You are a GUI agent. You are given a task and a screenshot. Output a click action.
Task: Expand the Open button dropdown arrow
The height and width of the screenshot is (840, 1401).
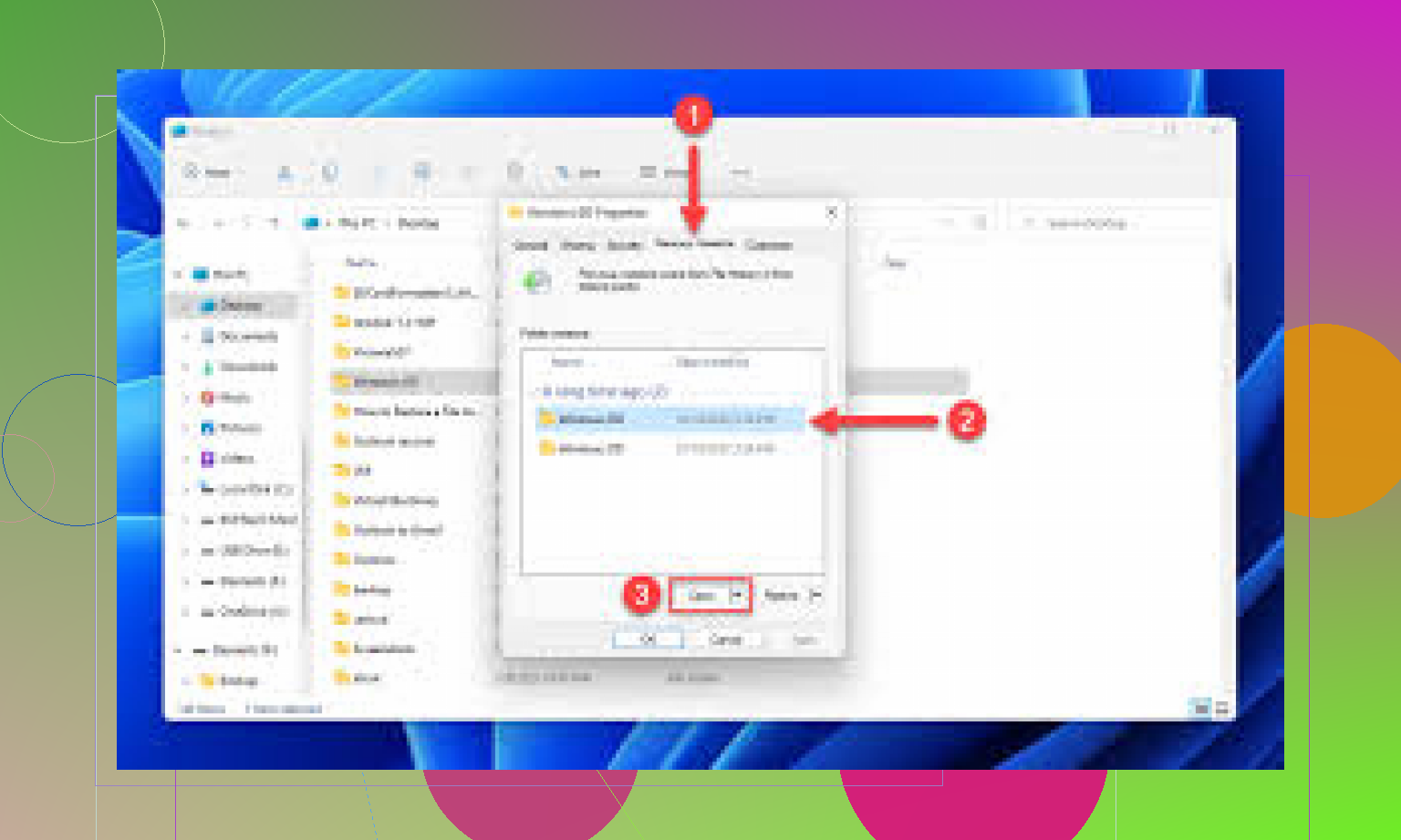[x=738, y=596]
